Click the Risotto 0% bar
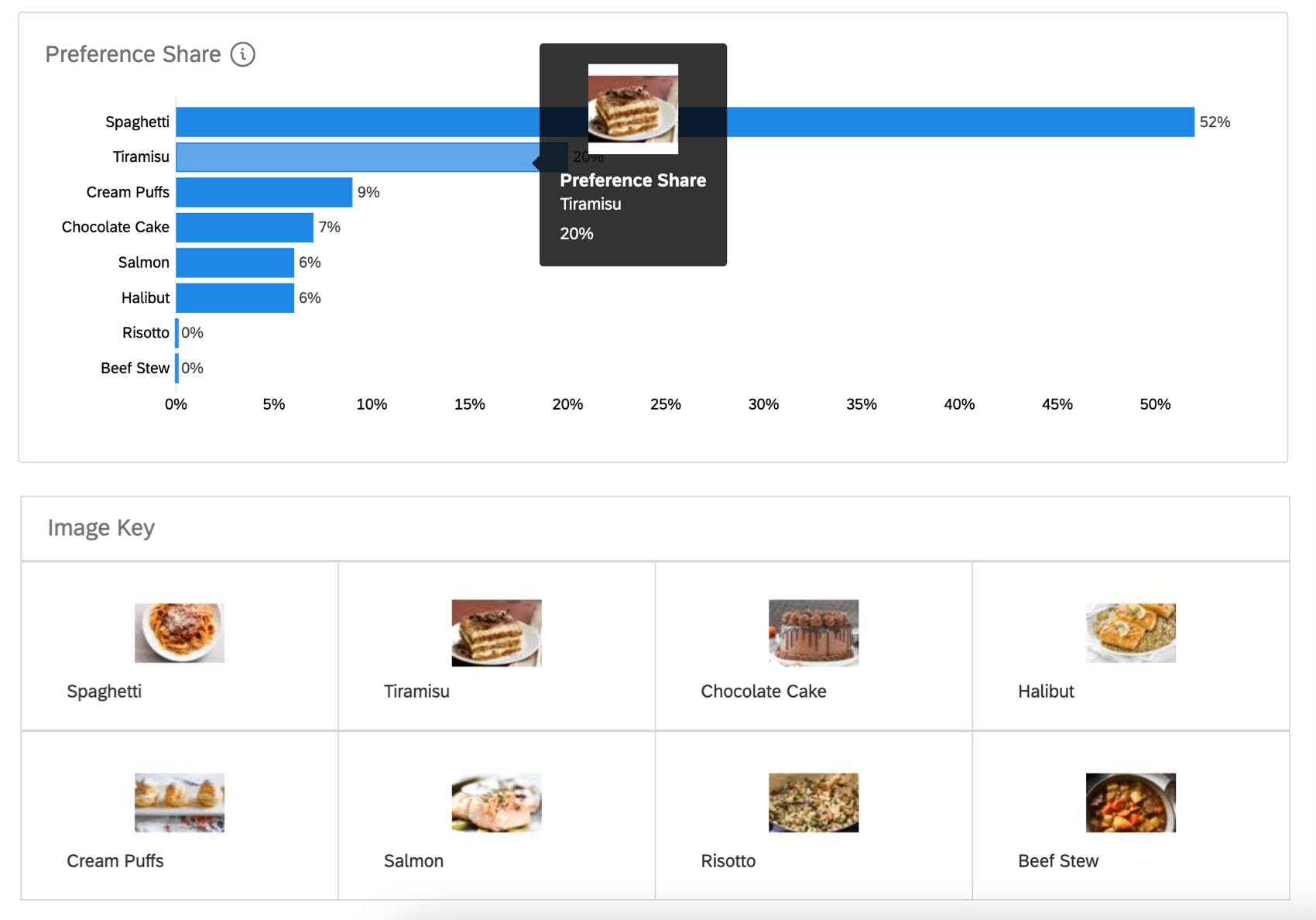Screen dimensions: 1316x920 [x=177, y=333]
